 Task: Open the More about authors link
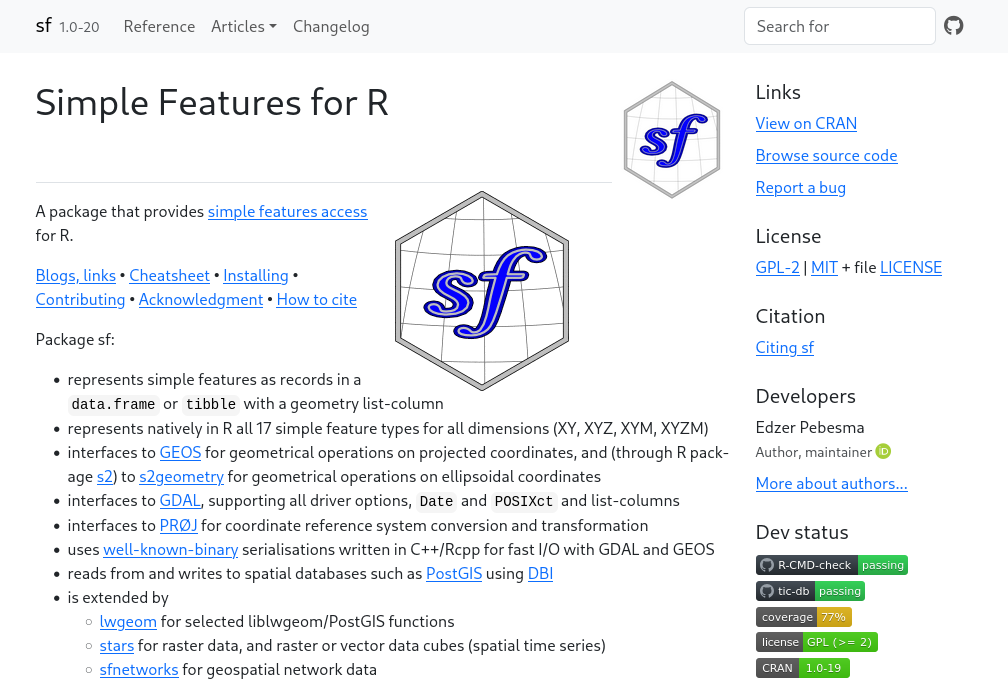pyautogui.click(x=832, y=483)
